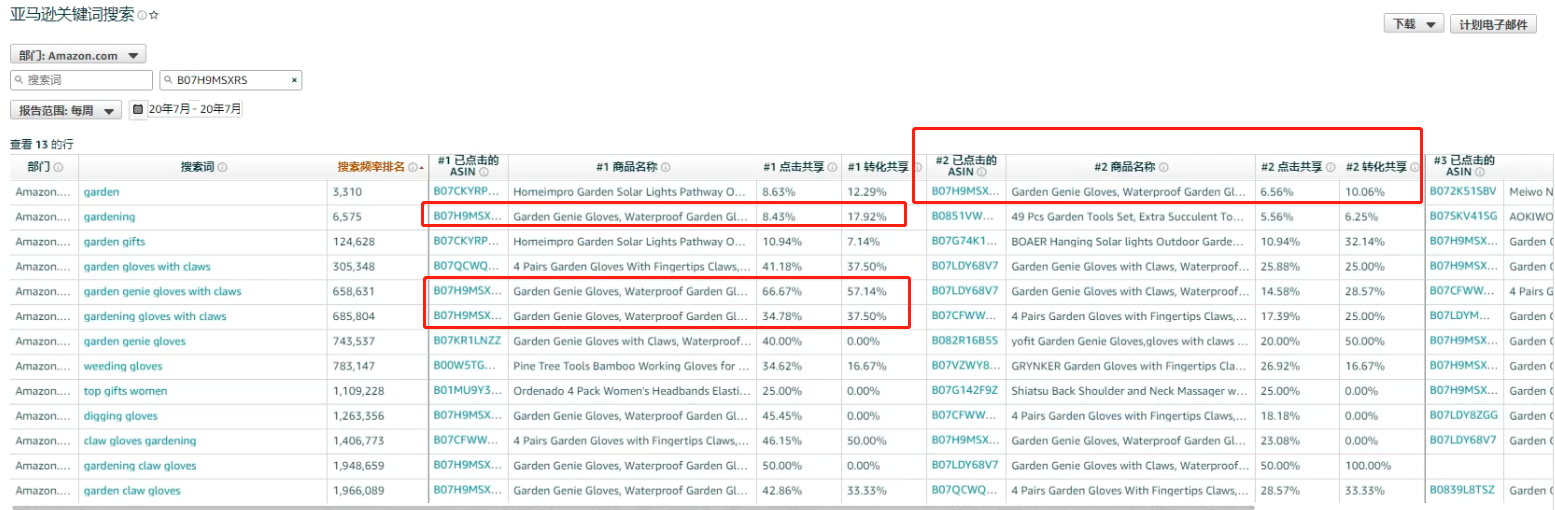Open the 报告范围: 每周 dropdown
Image resolution: width=1555 pixels, height=510 pixels.
click(x=66, y=110)
